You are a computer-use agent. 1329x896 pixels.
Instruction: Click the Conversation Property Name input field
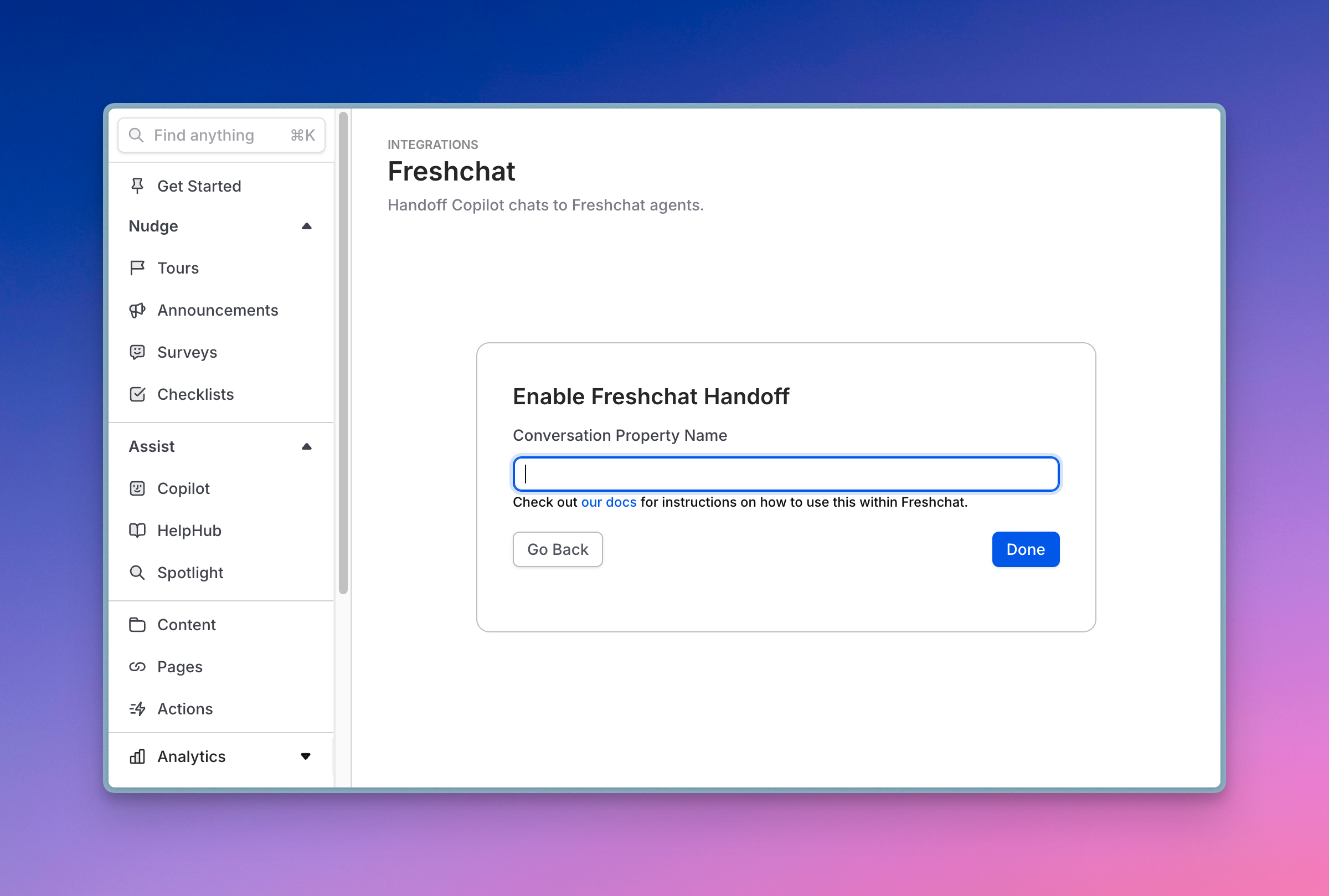point(785,473)
